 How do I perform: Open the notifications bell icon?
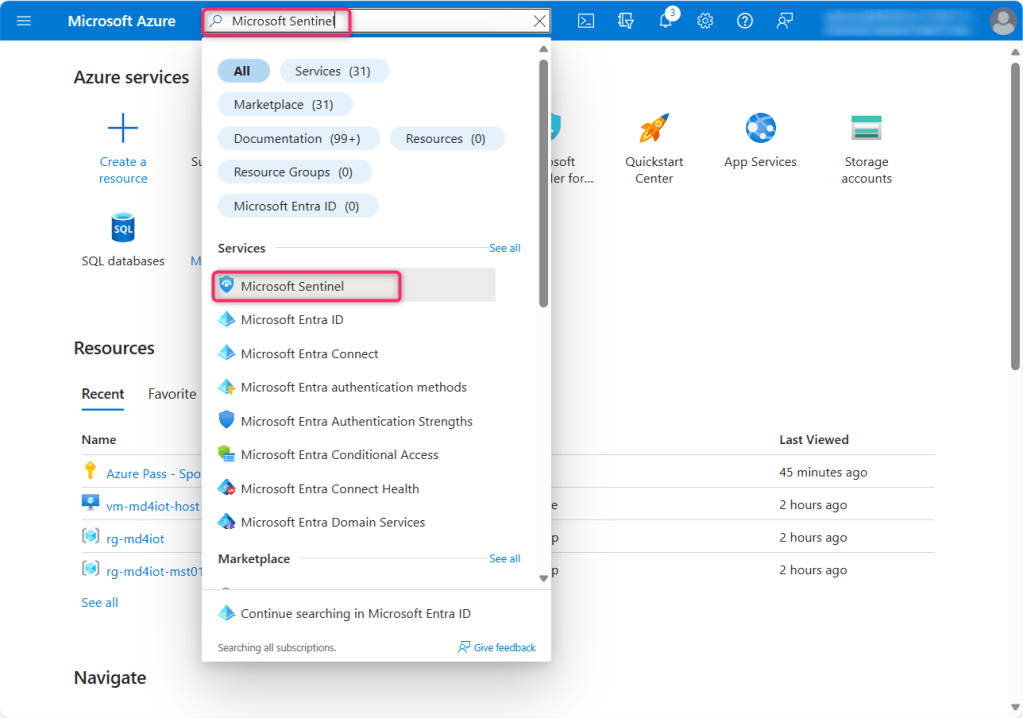666,21
